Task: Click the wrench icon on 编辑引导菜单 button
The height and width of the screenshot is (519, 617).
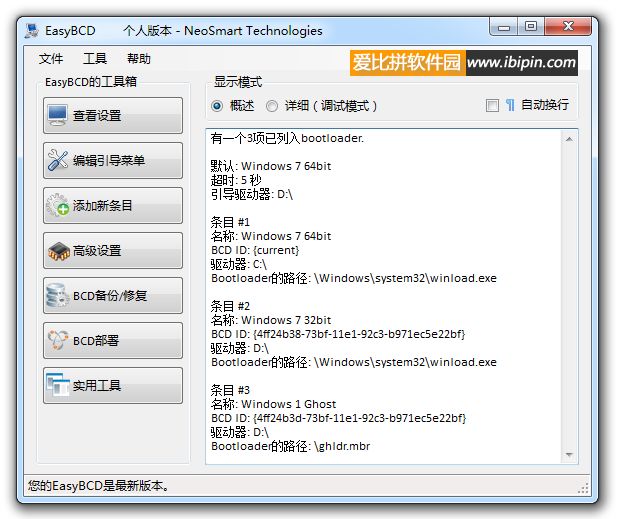Action: pos(57,160)
